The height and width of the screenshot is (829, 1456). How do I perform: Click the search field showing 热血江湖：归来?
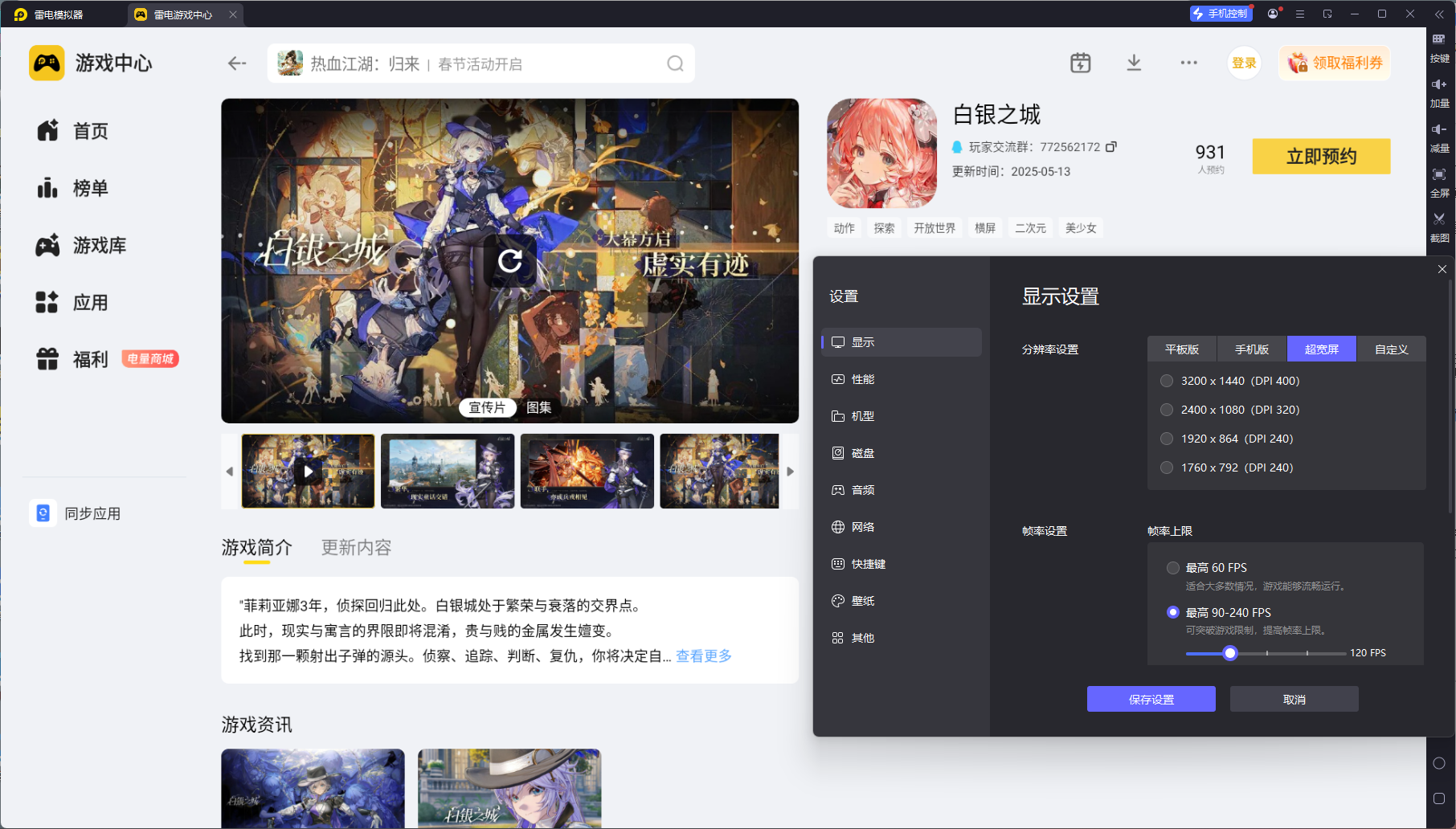pyautogui.click(x=481, y=63)
